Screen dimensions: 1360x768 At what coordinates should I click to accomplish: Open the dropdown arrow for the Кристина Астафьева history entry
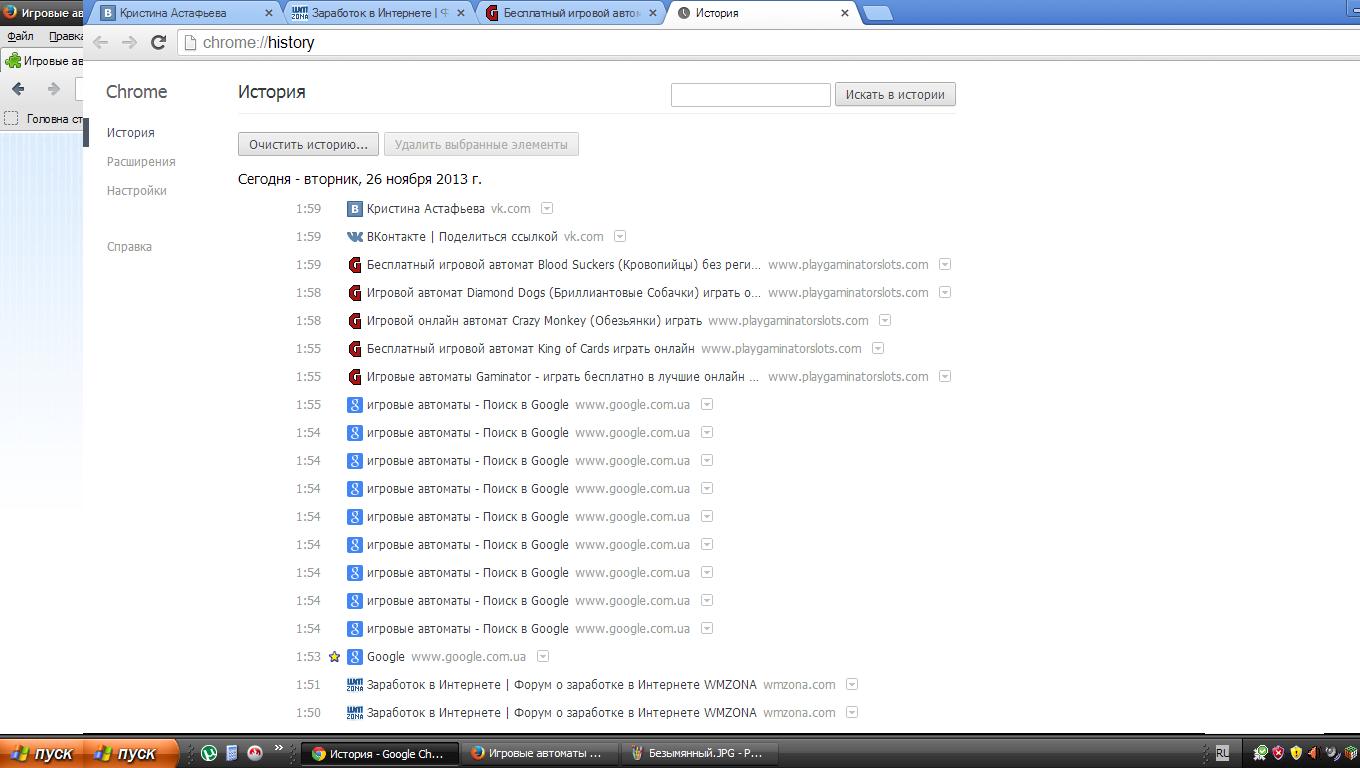point(547,208)
